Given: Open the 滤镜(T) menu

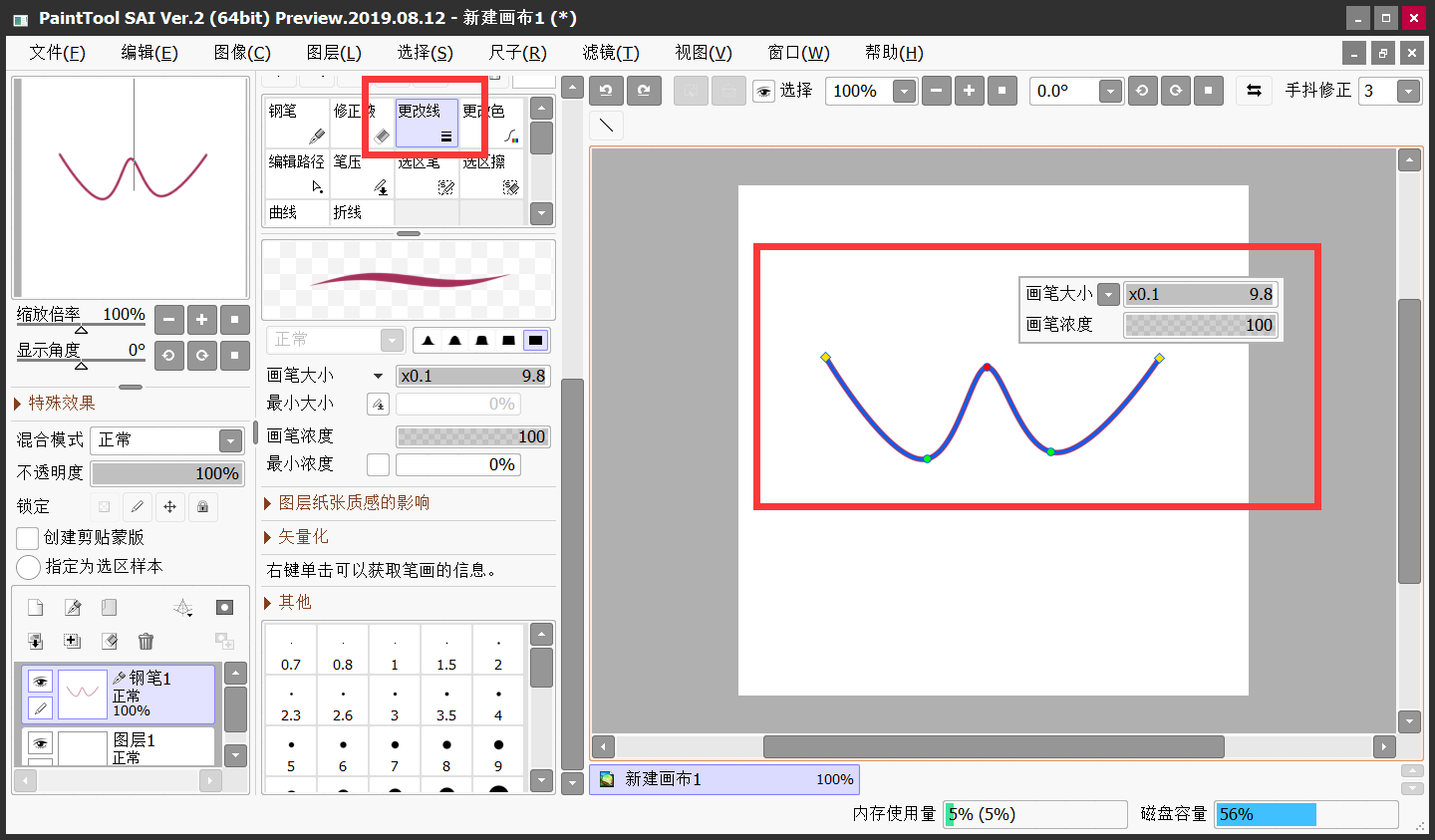Looking at the screenshot, I should [x=611, y=53].
